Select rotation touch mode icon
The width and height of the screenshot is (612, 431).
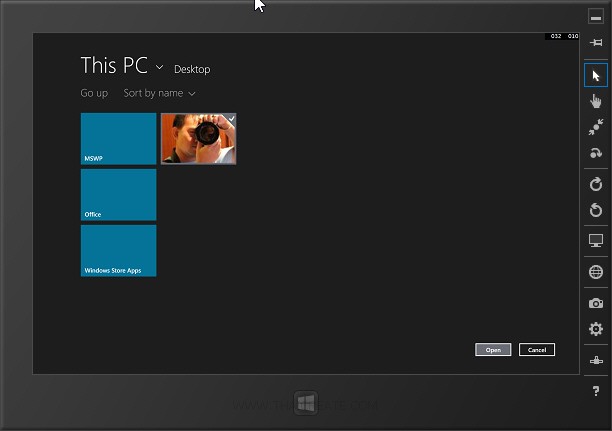(596, 153)
